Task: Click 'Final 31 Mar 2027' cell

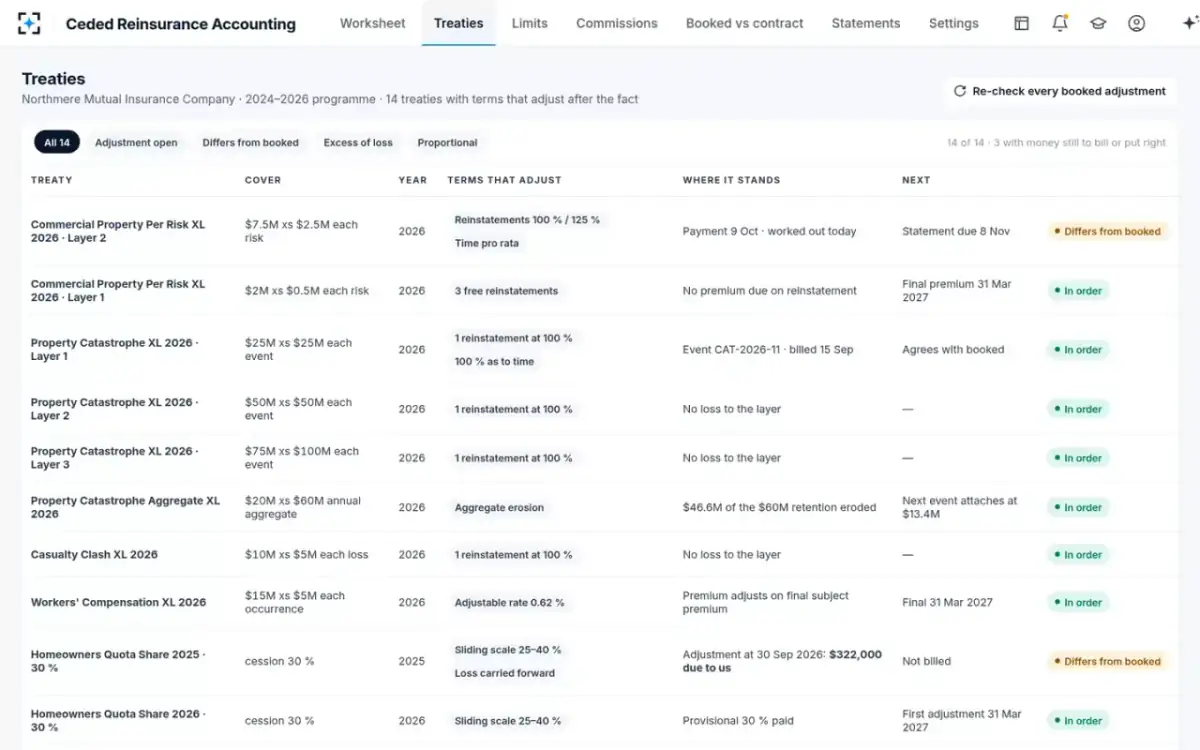Action: (947, 602)
